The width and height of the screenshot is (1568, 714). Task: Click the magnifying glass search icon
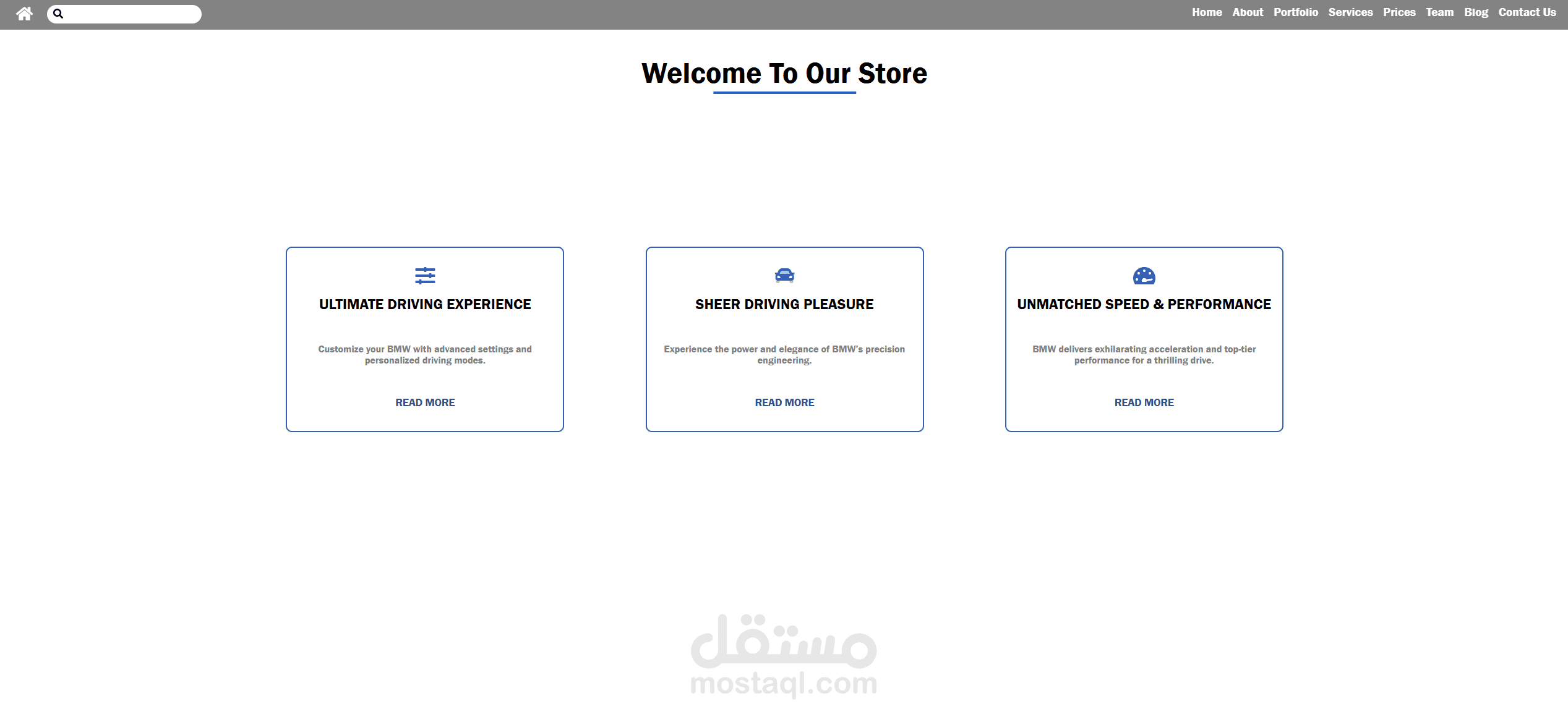click(58, 14)
